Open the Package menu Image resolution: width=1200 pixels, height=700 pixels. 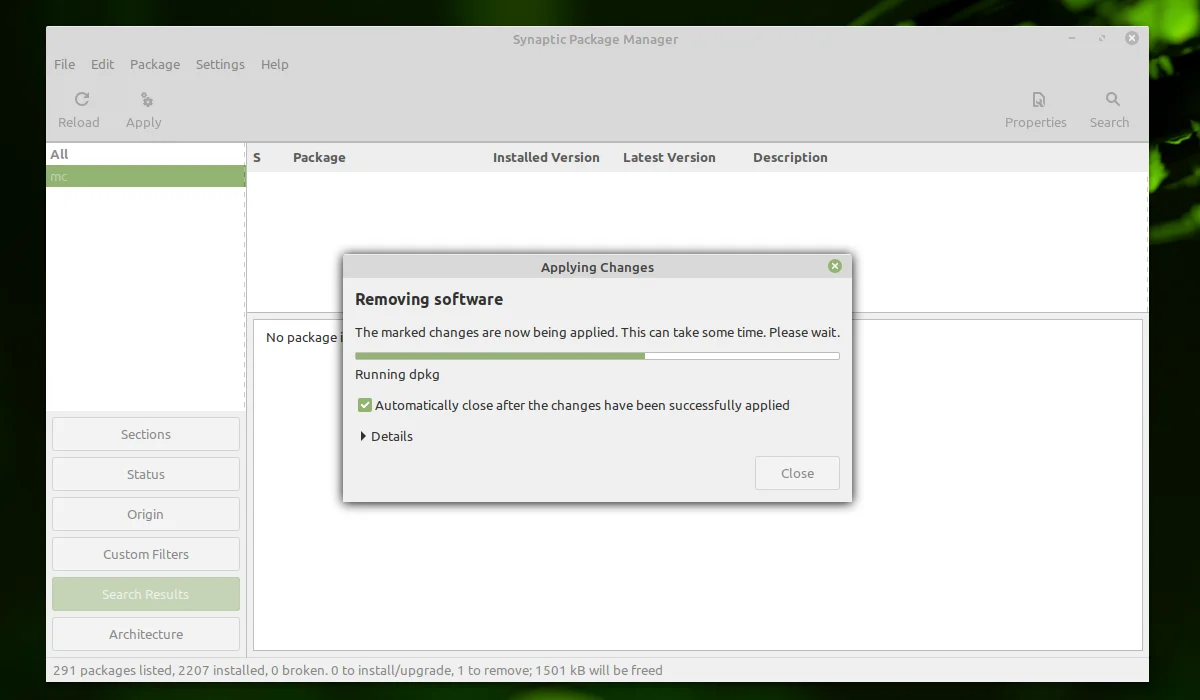[155, 64]
